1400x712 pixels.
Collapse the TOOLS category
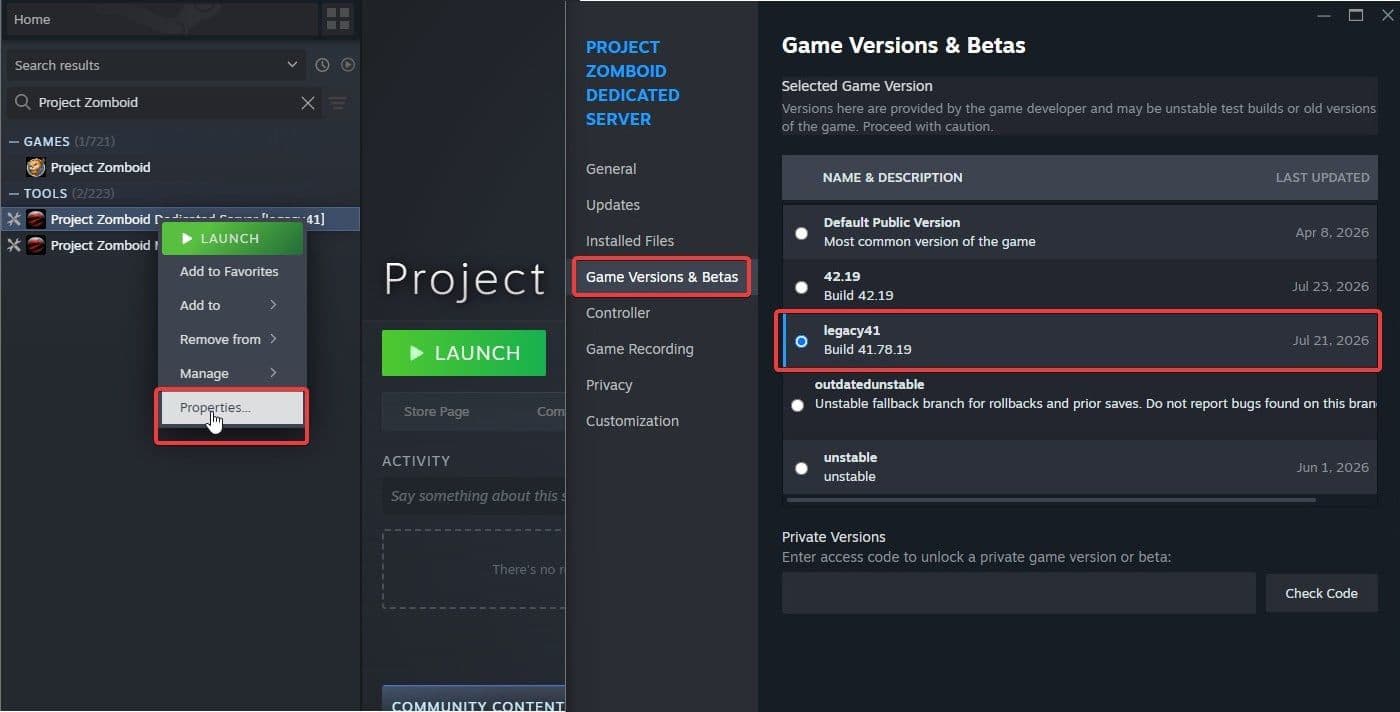(14, 193)
